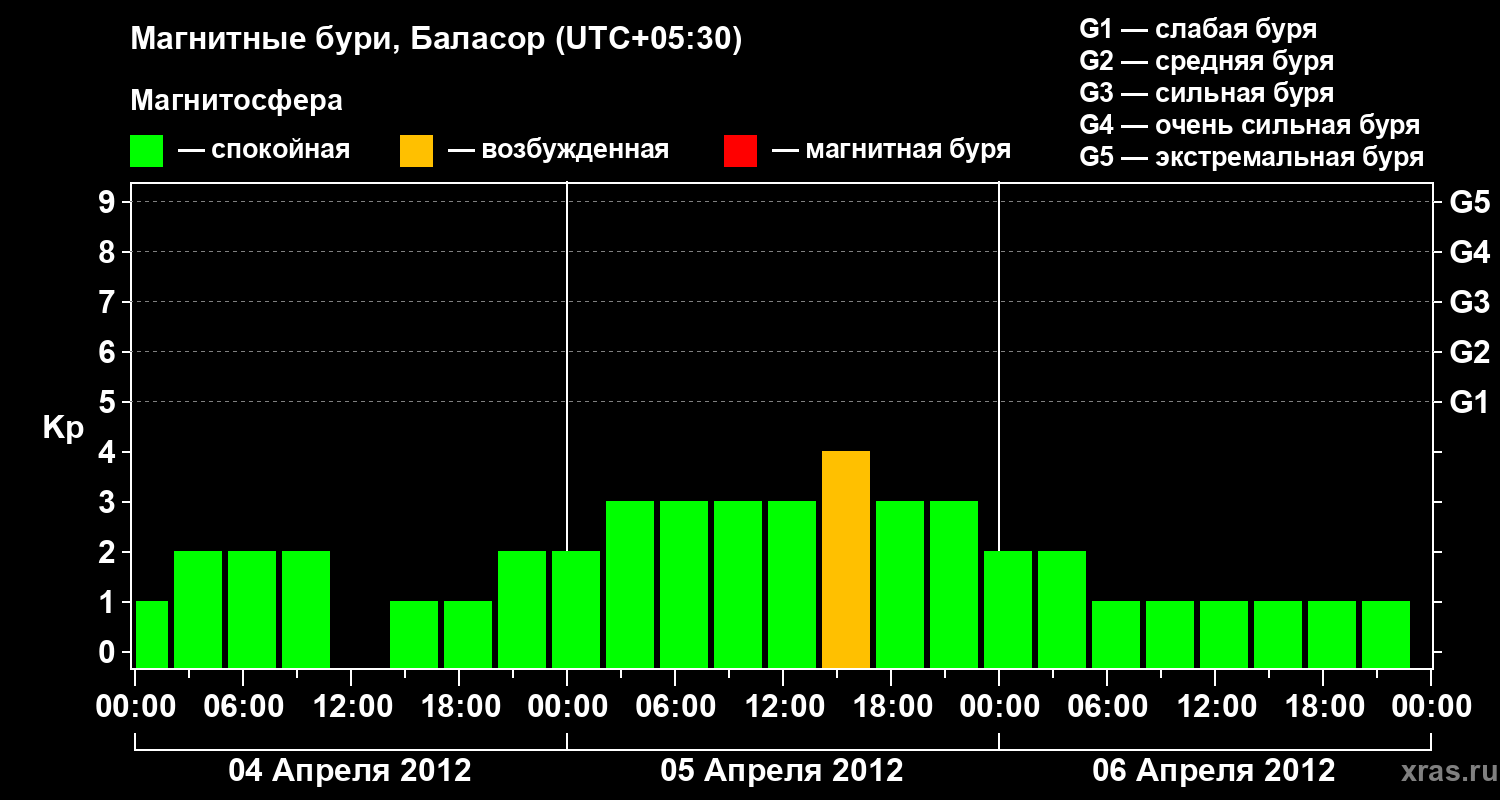1500x800 pixels.
Task: Click the orange 'возбужденная' legend swatch
Action: point(417,151)
